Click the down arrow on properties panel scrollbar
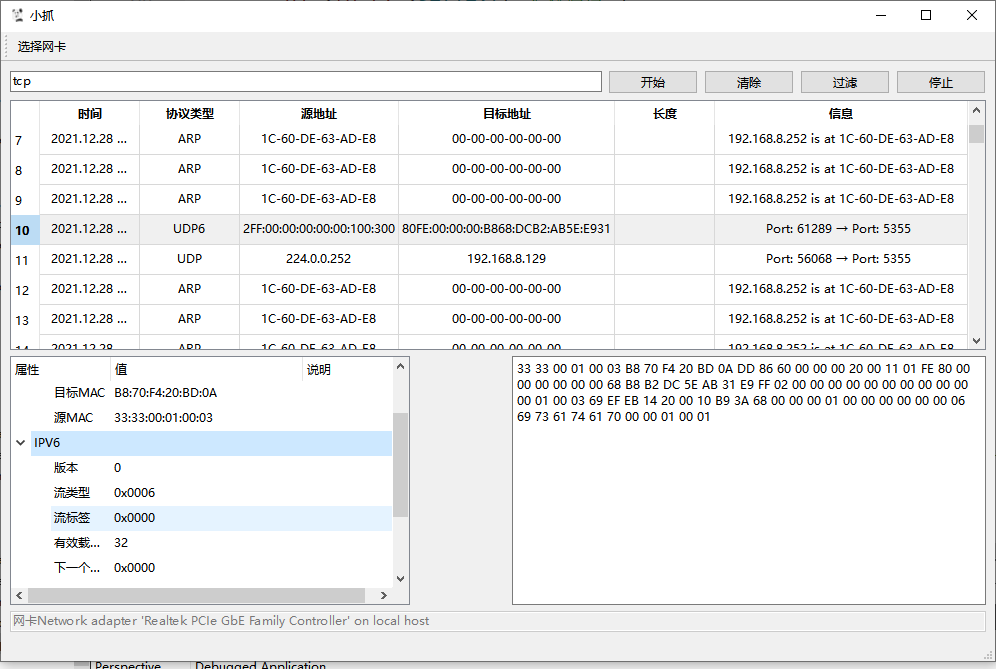 point(400,578)
